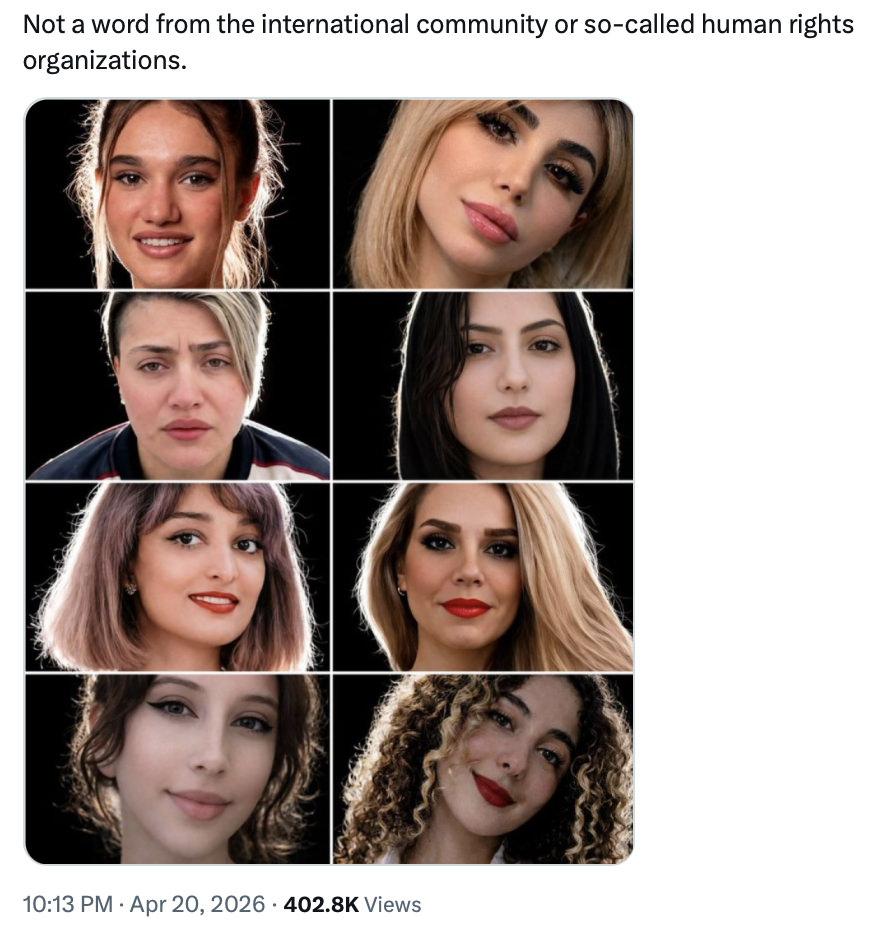View the bottom-left photo with winged eyeliner
The height and width of the screenshot is (940, 894).
(x=177, y=768)
